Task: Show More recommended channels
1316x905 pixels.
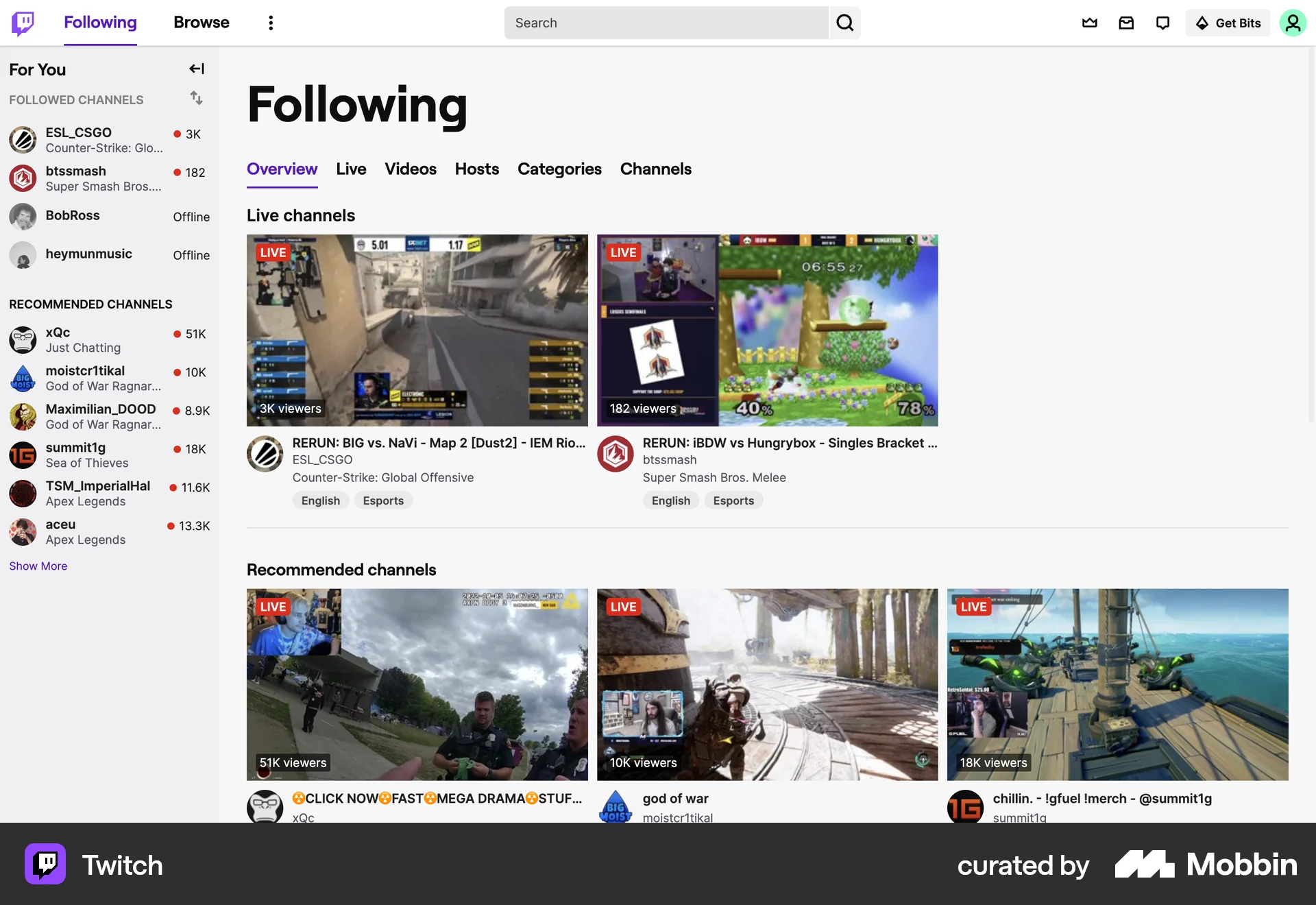Action: pyautogui.click(x=38, y=566)
